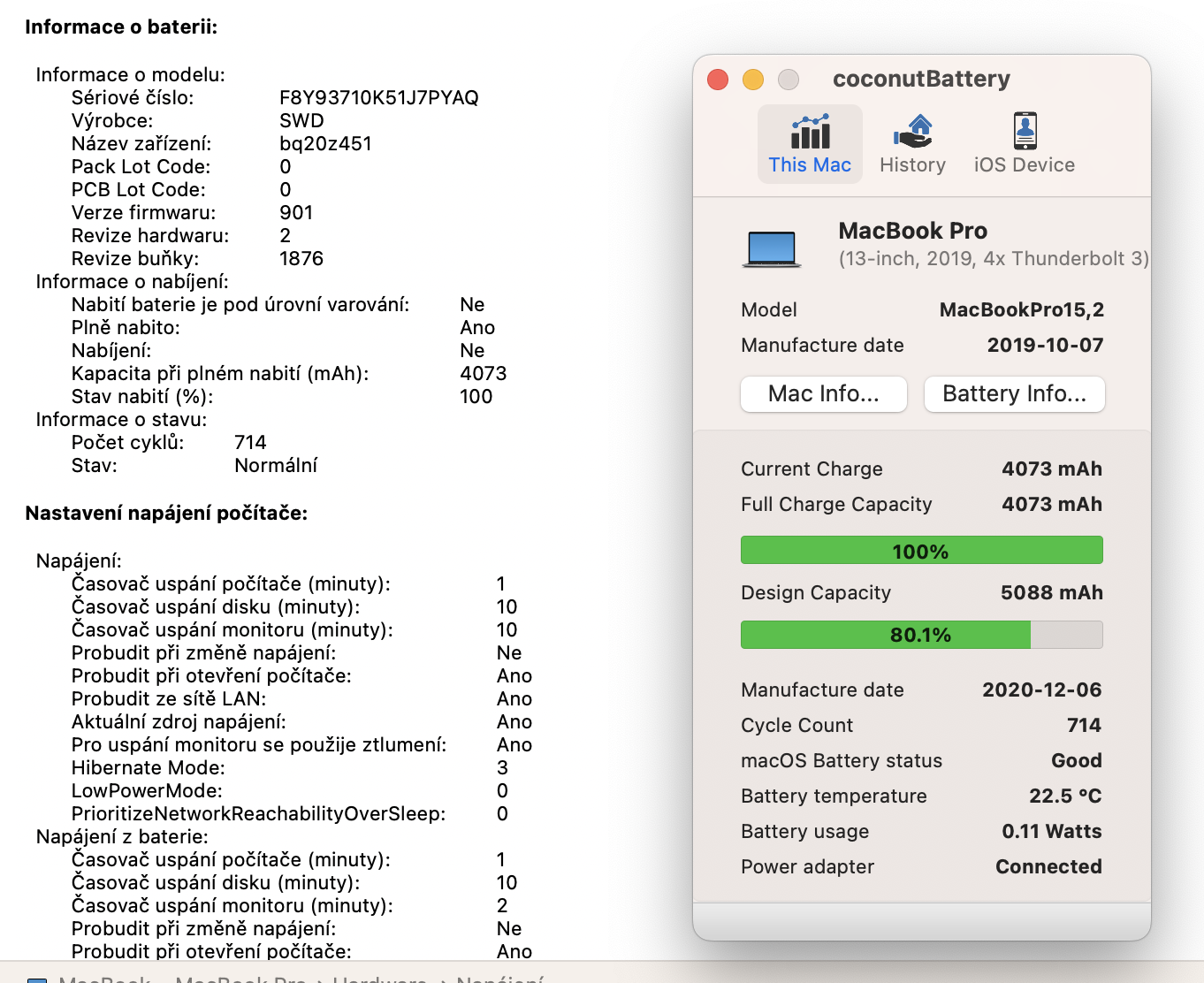Click MacBook Pro in the bottom path bar
Viewport: 1204px width, 983px height.
(x=240, y=979)
